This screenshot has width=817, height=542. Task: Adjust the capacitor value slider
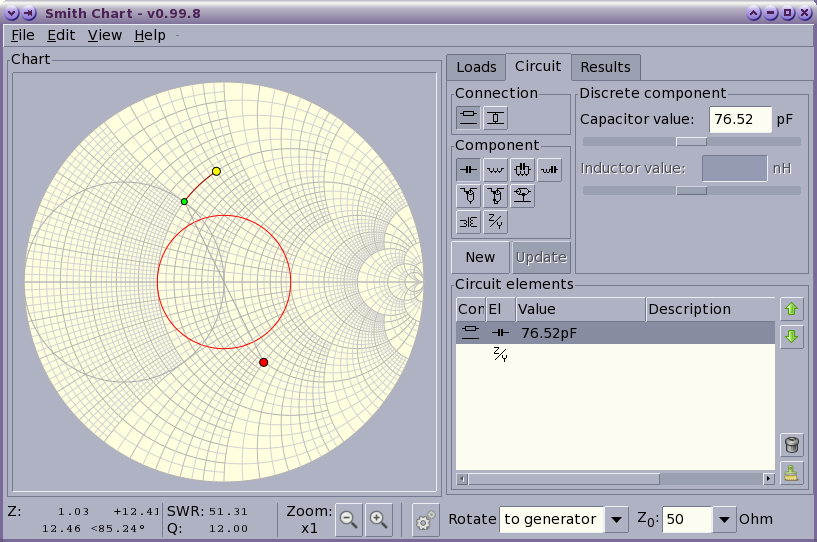click(691, 141)
